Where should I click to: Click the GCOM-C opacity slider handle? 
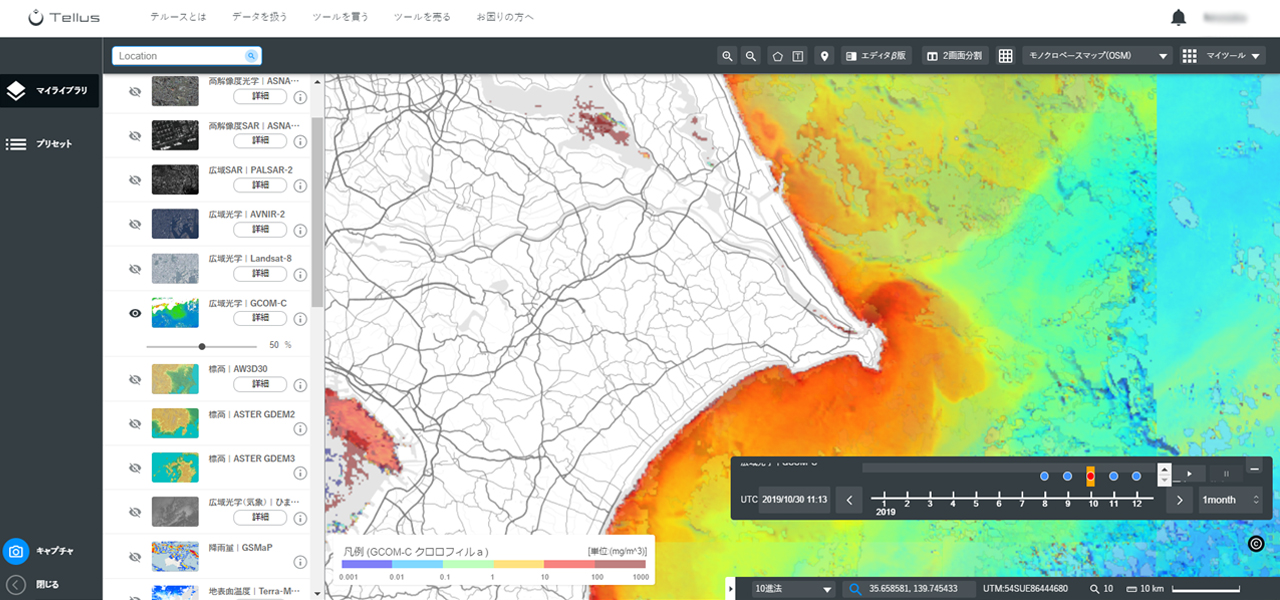[x=202, y=346]
